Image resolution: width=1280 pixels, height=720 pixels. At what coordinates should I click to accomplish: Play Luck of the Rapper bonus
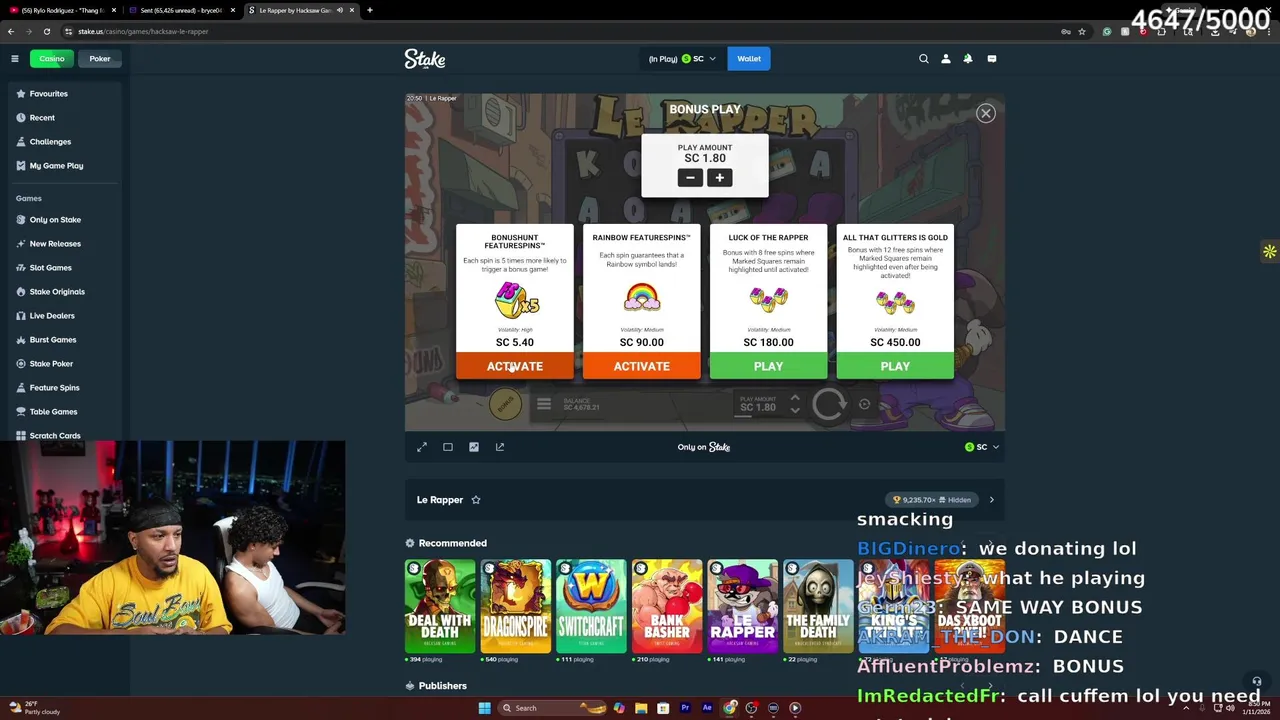(768, 366)
